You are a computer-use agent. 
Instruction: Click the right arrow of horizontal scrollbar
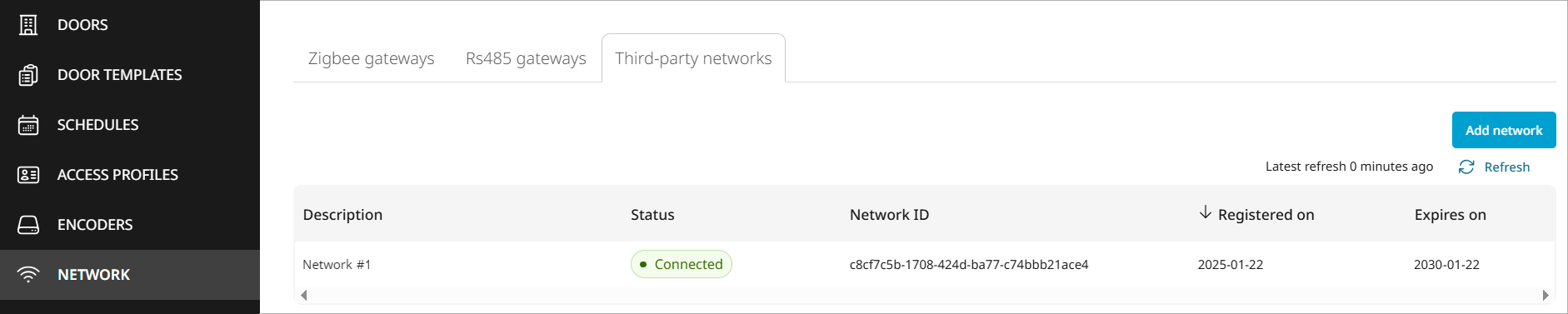(1546, 295)
